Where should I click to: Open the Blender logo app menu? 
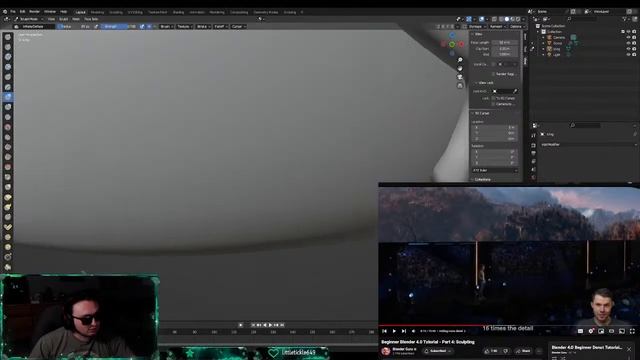pos(5,12)
